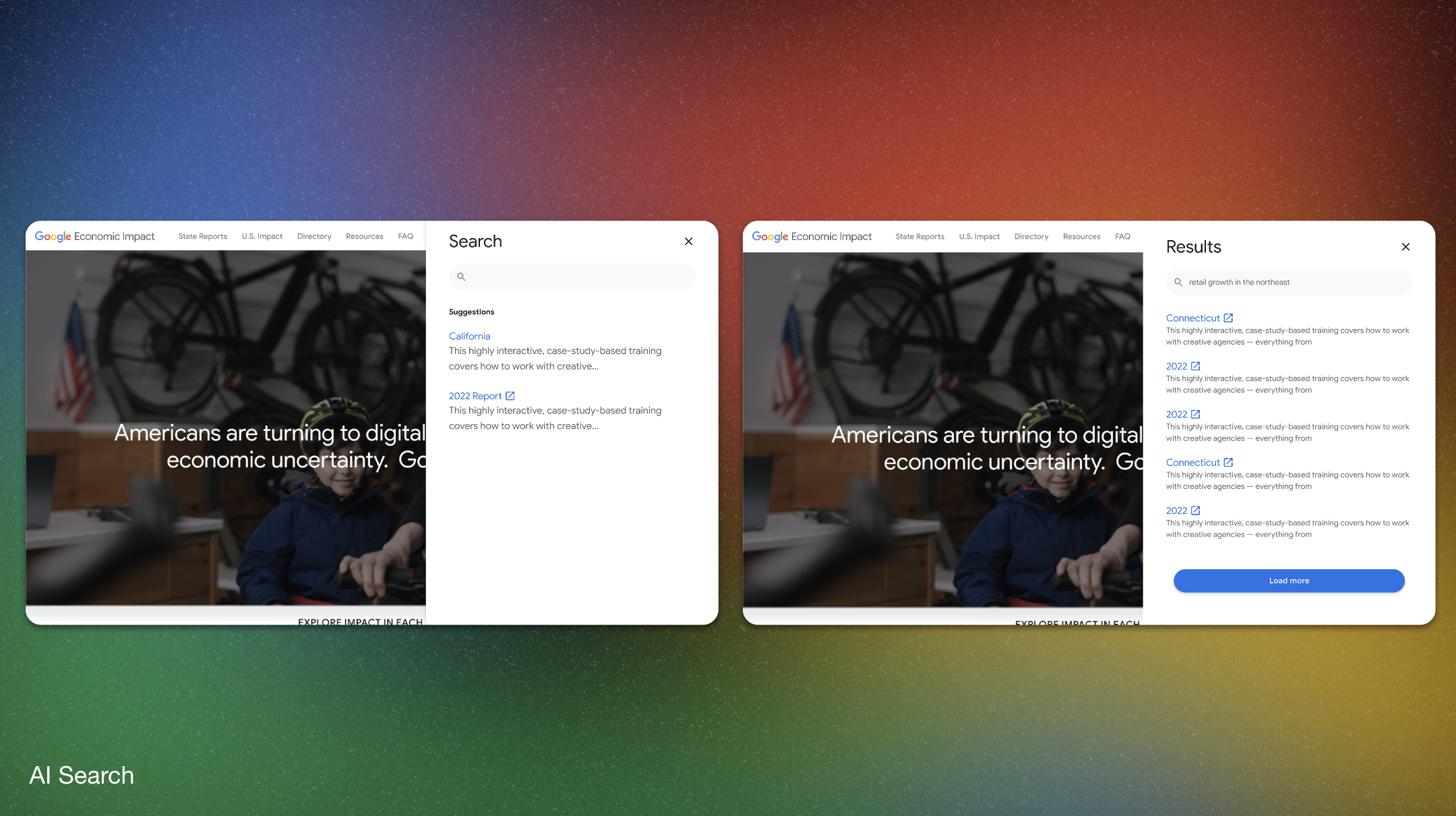Click the Directory navigation item
Screen dimensions: 1456x816
coord(314,236)
